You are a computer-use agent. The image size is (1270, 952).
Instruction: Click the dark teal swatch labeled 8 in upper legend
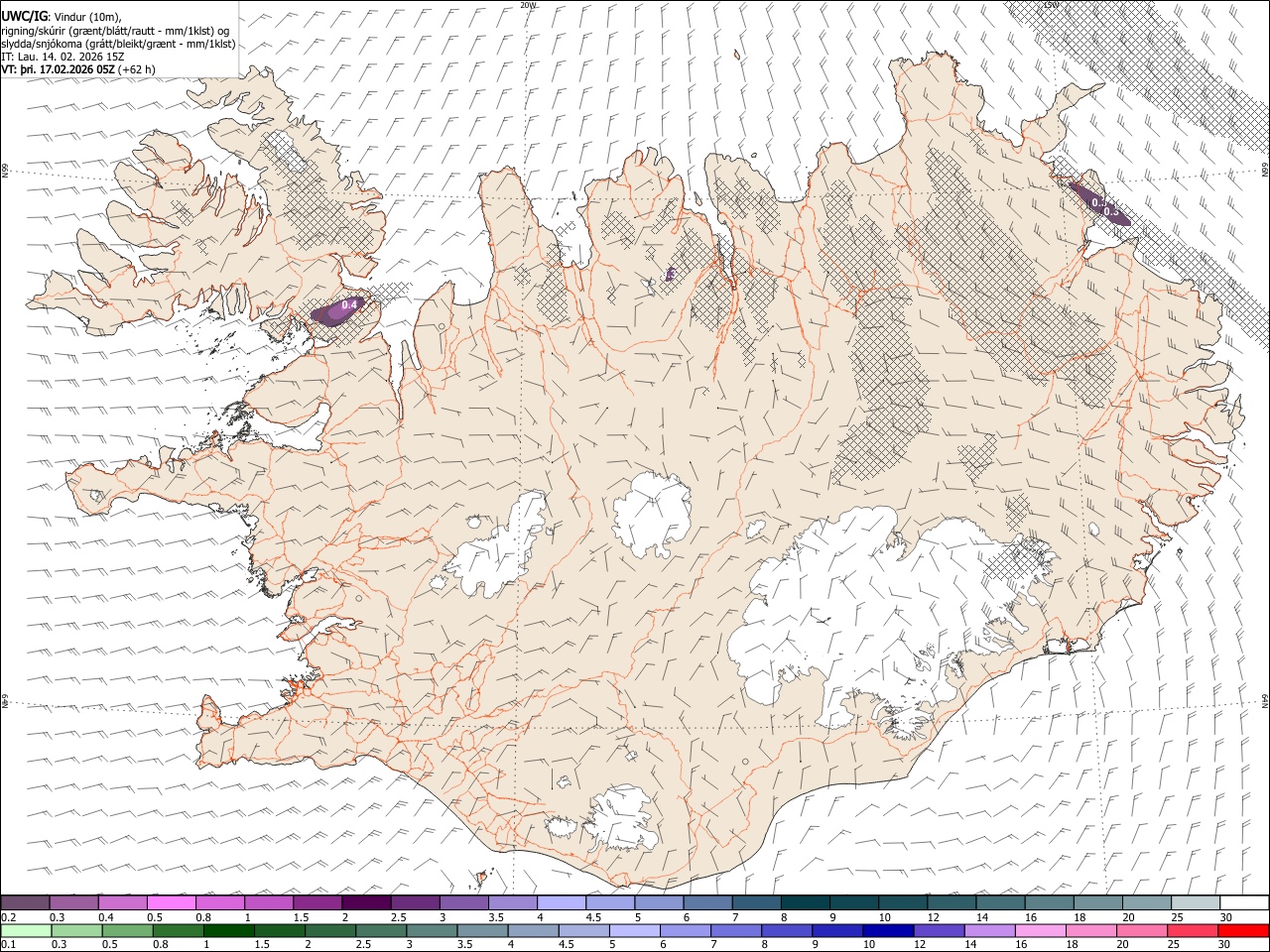click(x=806, y=903)
